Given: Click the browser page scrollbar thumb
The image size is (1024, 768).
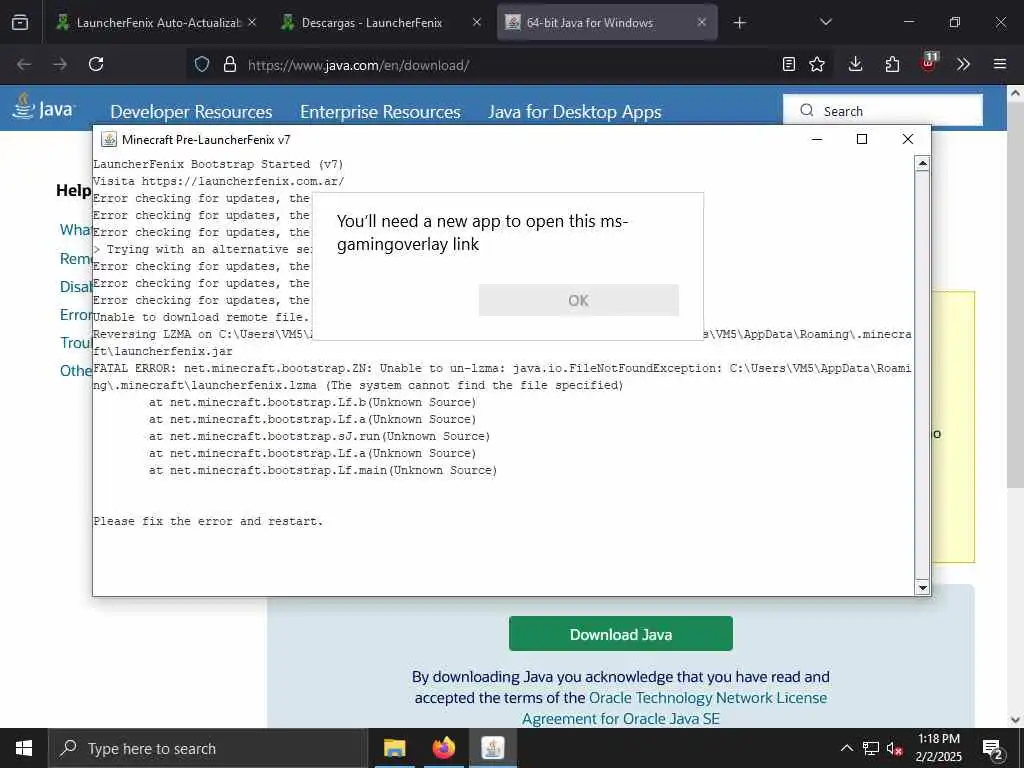Looking at the screenshot, I should point(1016,294).
